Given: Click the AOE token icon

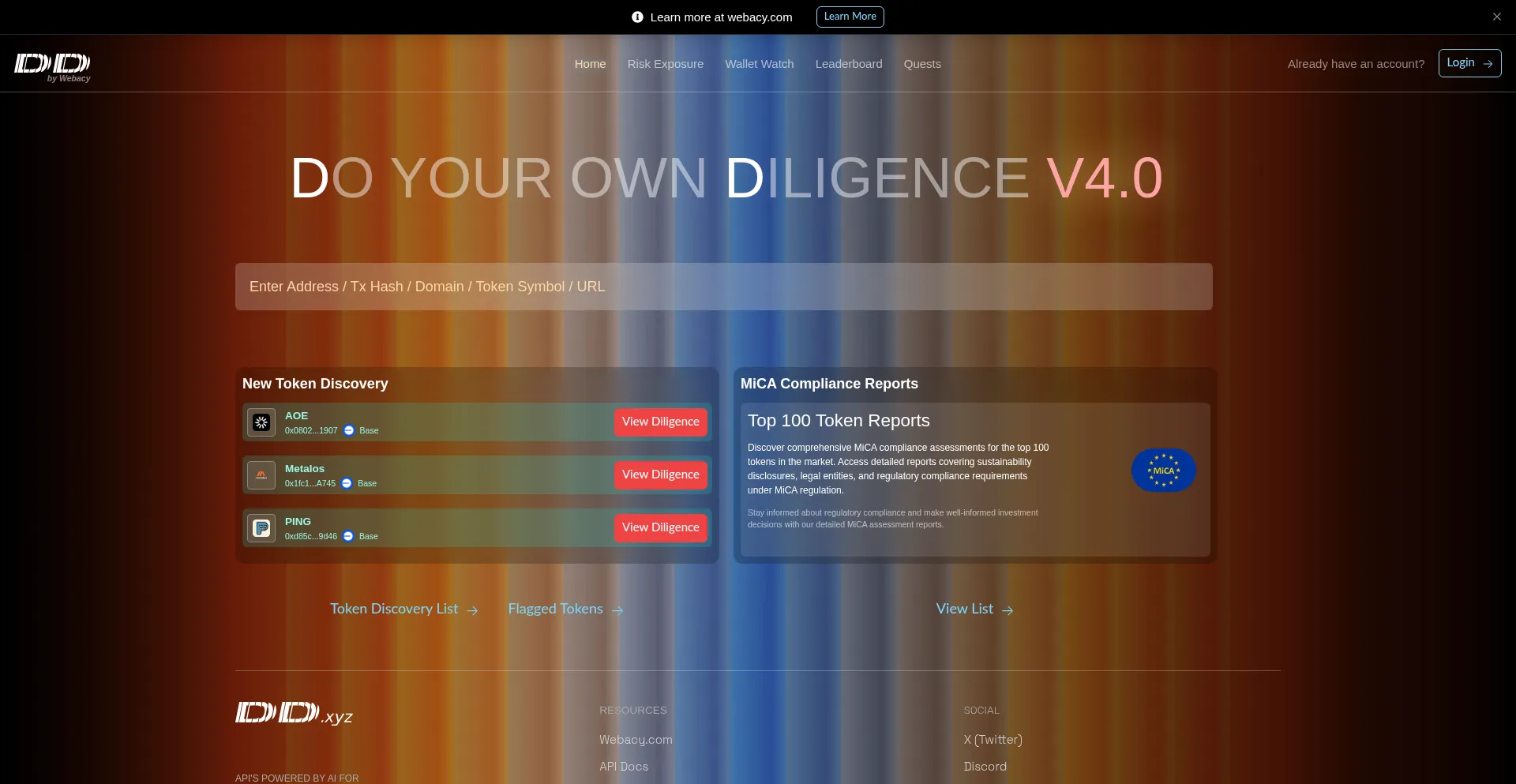Looking at the screenshot, I should pyautogui.click(x=261, y=422).
